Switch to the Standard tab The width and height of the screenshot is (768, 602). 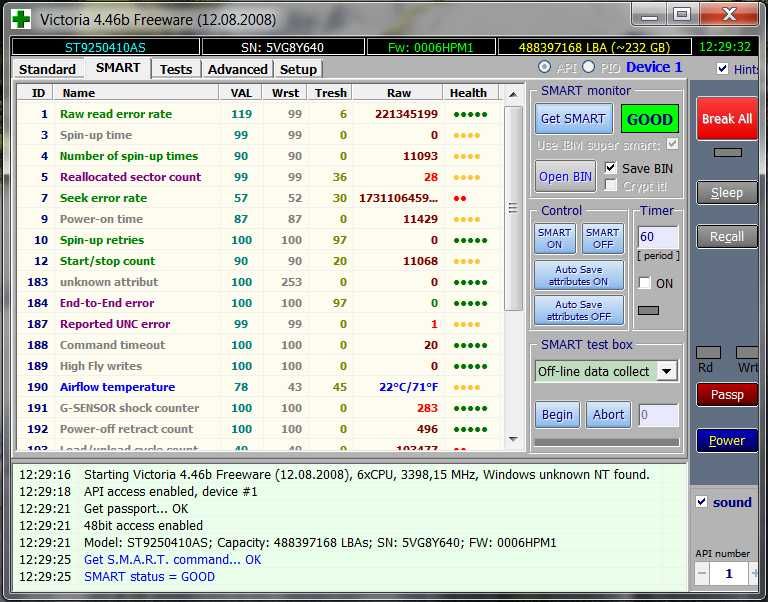(47, 69)
